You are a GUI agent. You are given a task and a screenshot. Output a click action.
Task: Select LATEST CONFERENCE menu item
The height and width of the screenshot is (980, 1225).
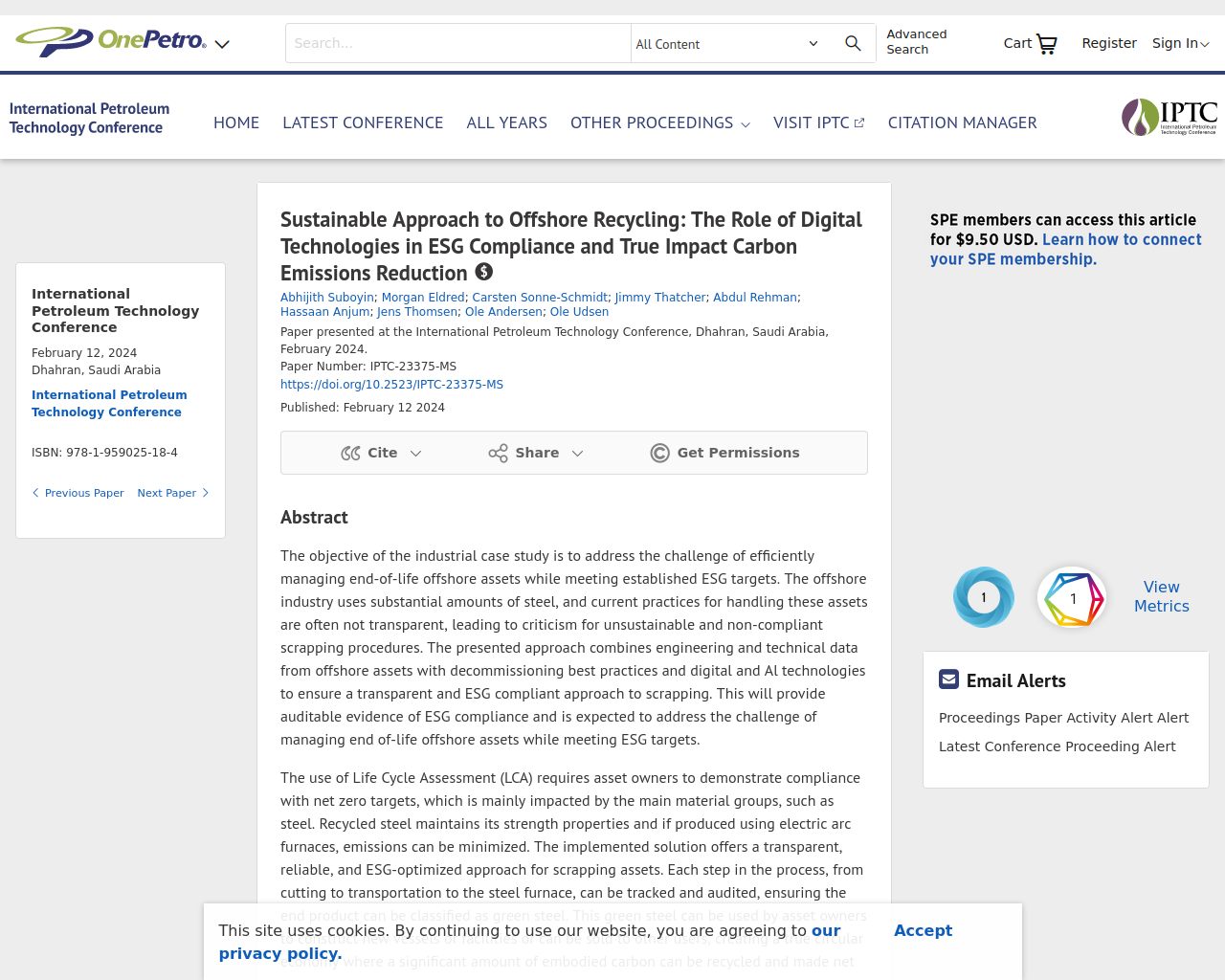click(363, 122)
